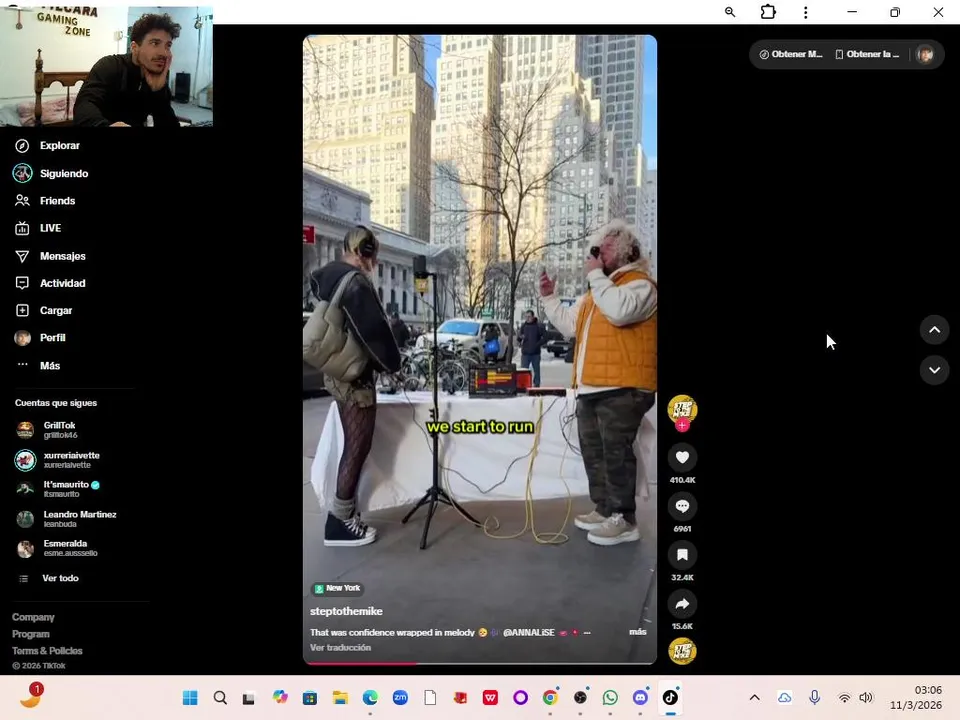Click the microphone icon in system tray
Image resolution: width=960 pixels, height=720 pixels.
pyautogui.click(x=814, y=697)
